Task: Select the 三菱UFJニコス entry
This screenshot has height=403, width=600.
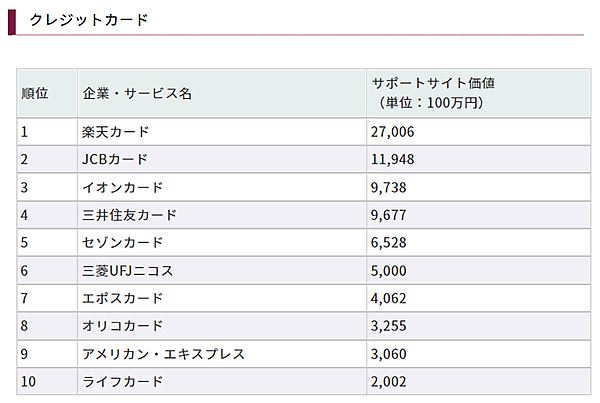Action: point(129,270)
